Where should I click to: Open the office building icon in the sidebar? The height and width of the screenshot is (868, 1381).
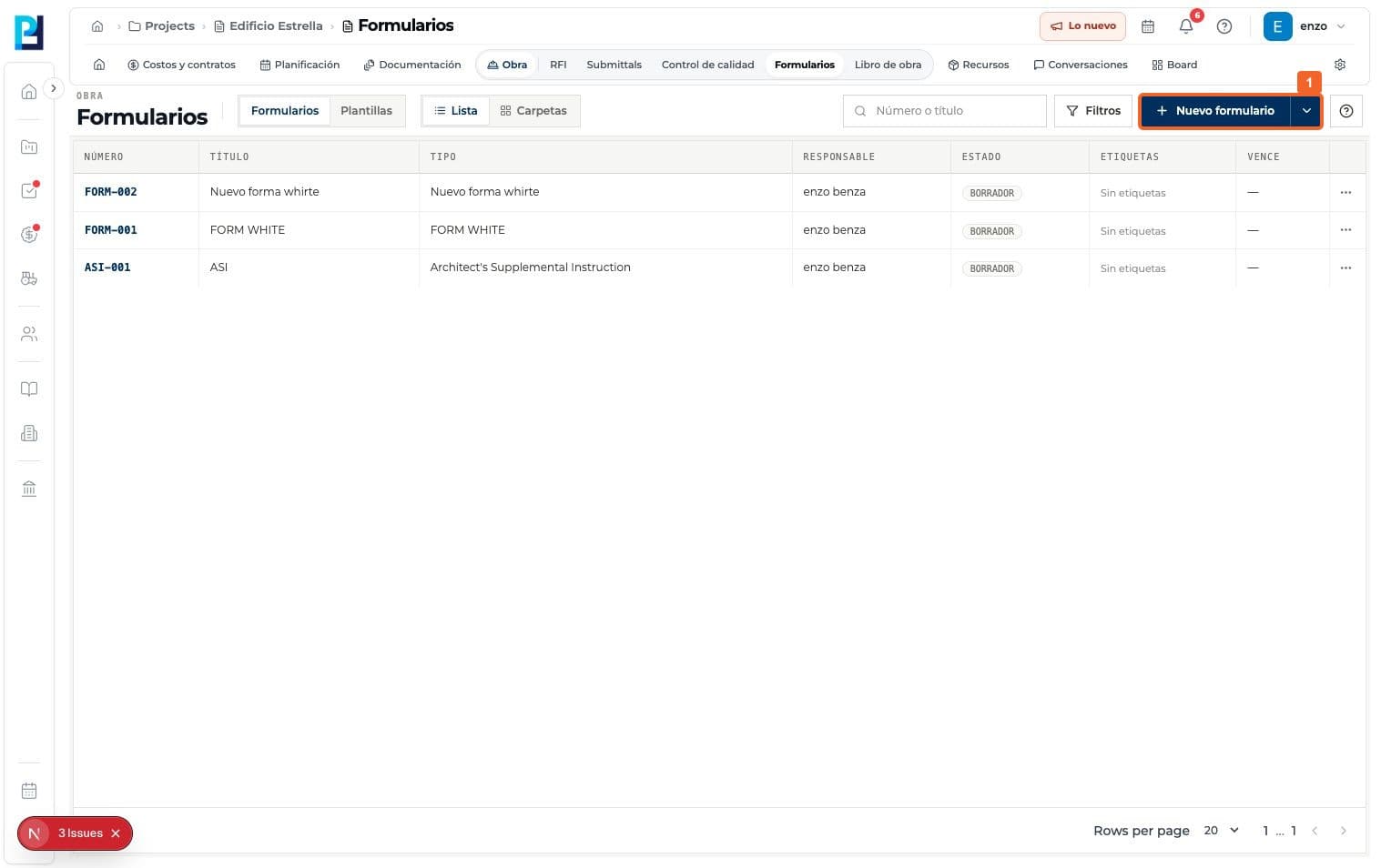[29, 433]
